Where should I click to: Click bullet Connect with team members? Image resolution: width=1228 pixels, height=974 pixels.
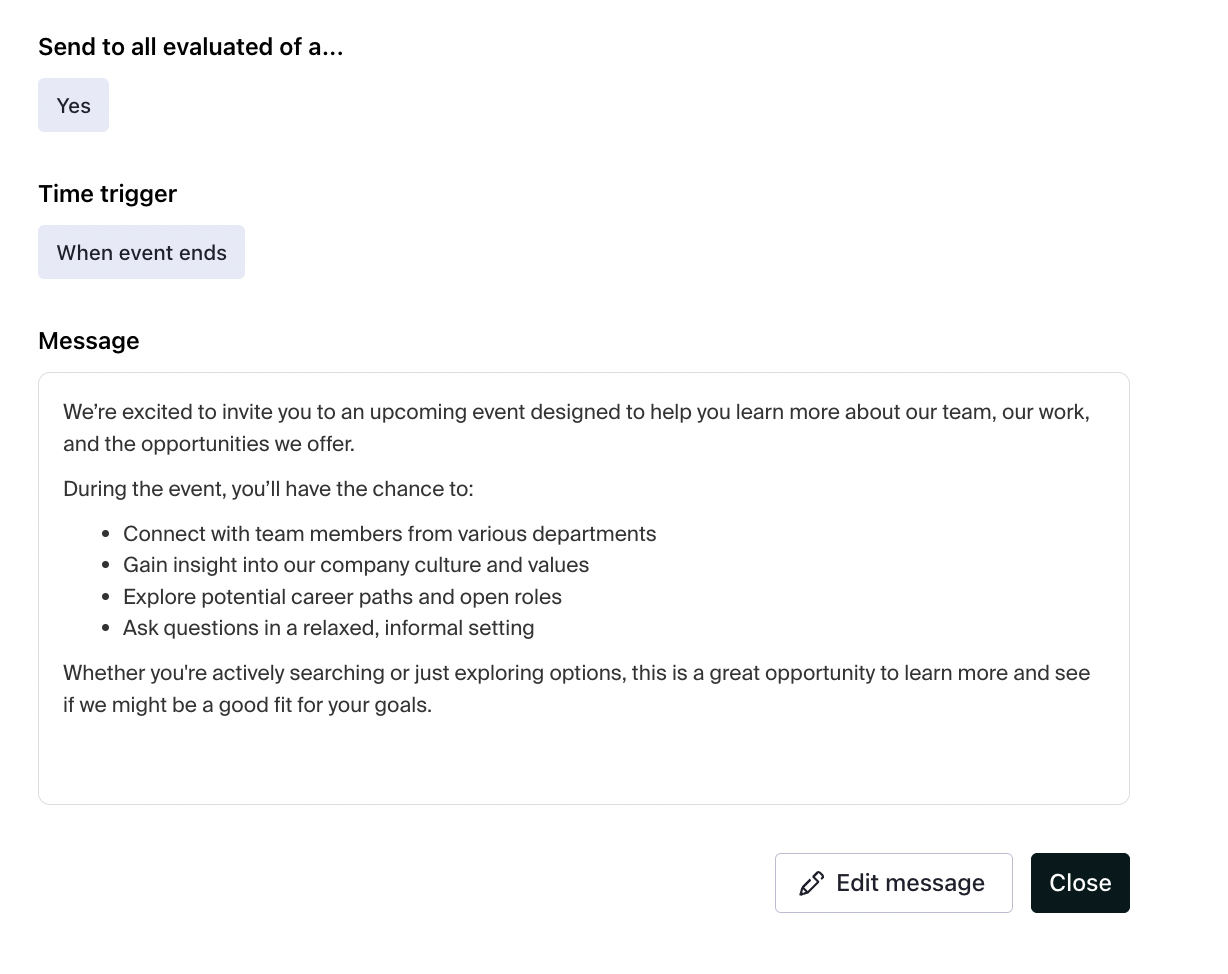[389, 534]
